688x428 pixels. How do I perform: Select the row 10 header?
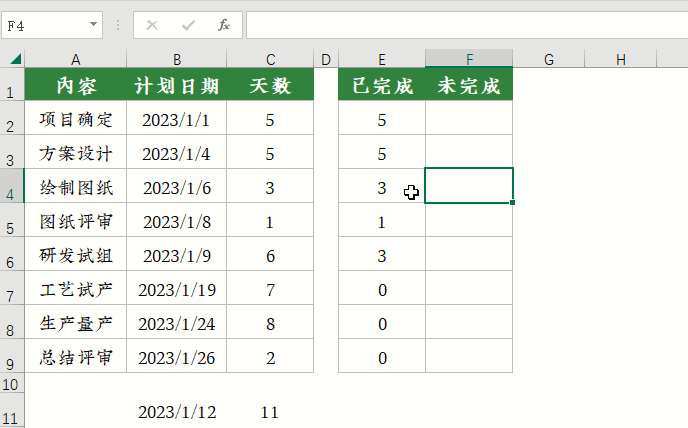coord(12,385)
